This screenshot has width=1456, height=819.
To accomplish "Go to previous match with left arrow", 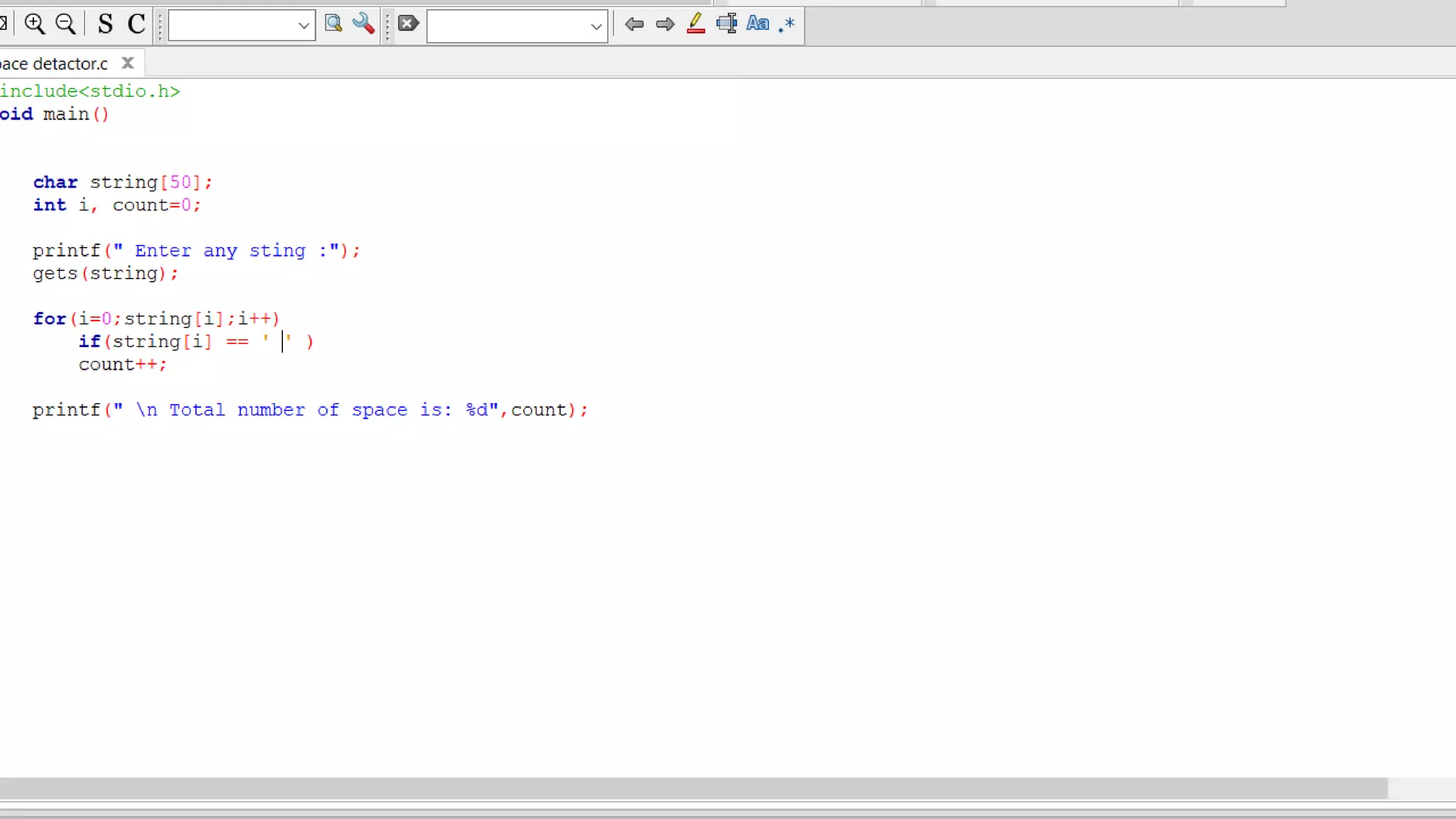I will pyautogui.click(x=634, y=24).
